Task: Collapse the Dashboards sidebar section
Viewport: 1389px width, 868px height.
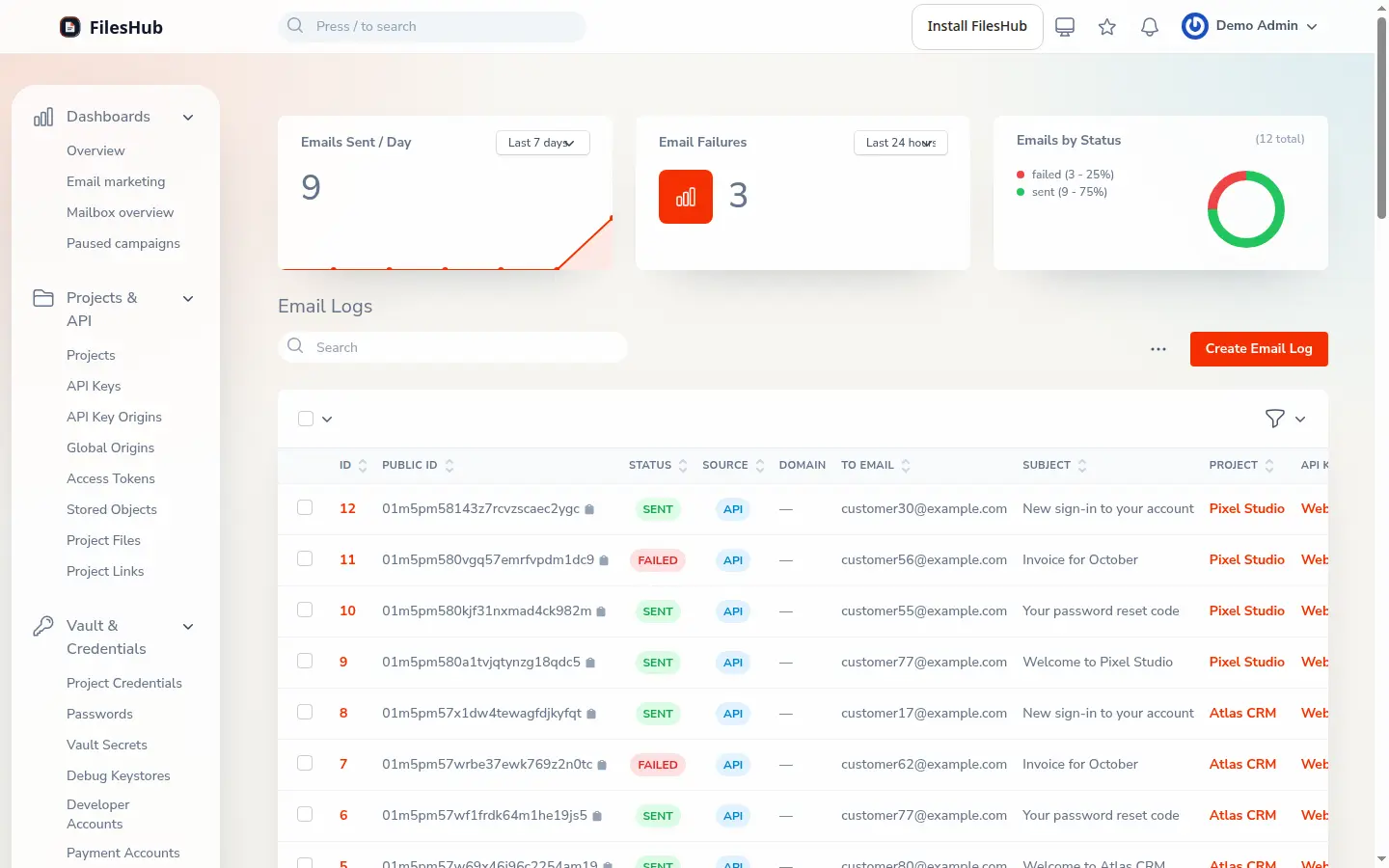Action: point(188,118)
